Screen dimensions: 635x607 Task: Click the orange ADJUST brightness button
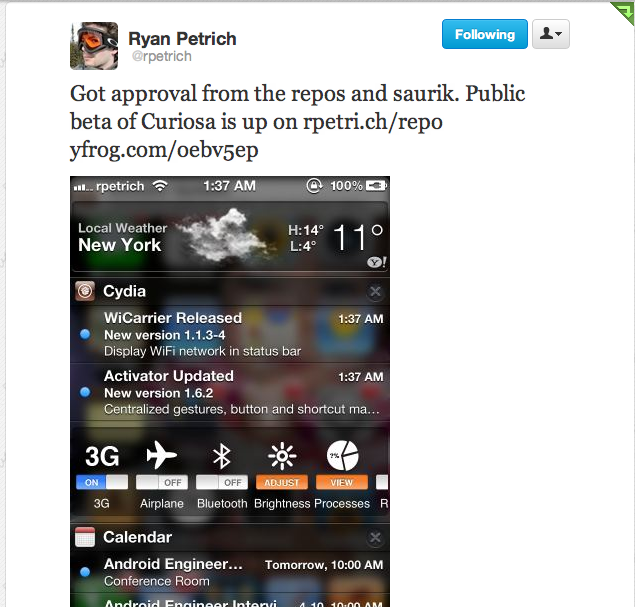click(x=282, y=482)
